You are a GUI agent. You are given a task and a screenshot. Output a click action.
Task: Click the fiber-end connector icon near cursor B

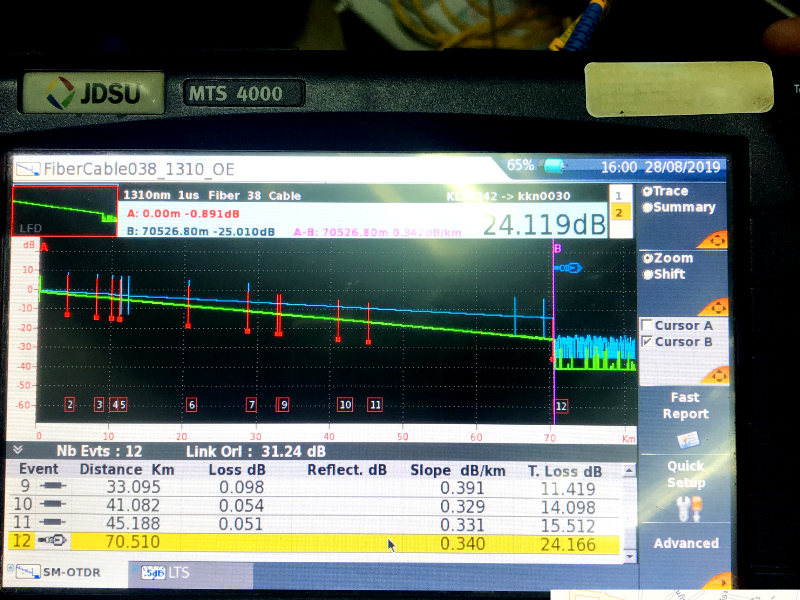click(569, 267)
